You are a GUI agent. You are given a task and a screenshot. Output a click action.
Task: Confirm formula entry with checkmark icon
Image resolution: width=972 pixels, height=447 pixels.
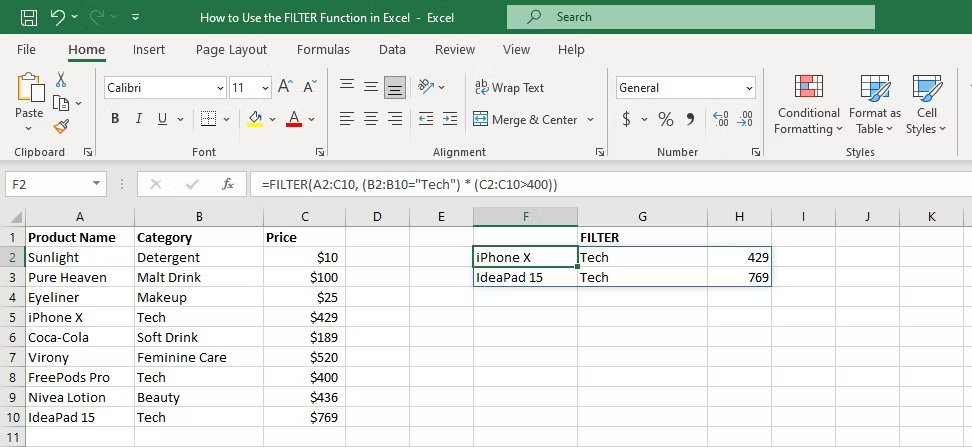coord(192,184)
